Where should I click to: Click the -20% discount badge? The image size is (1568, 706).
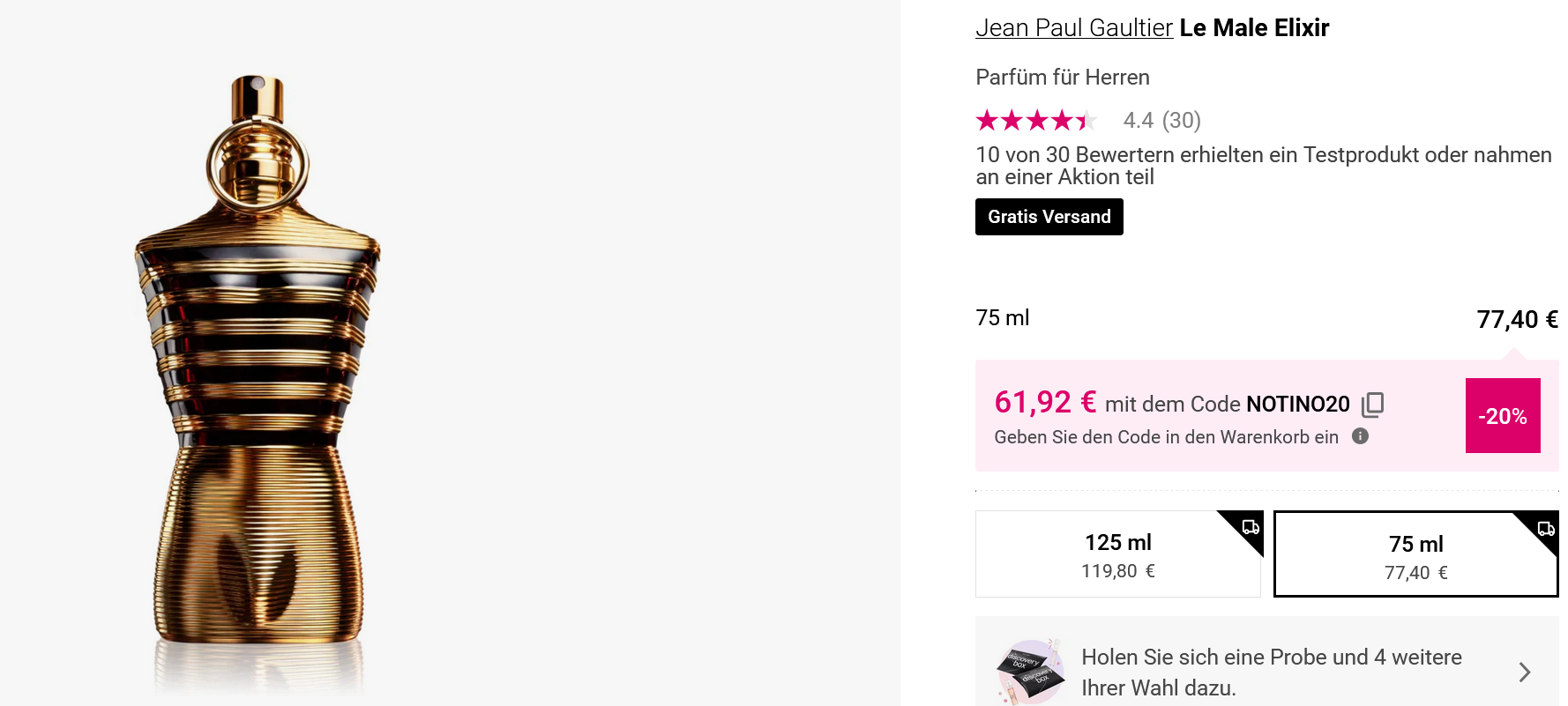pyautogui.click(x=1502, y=416)
